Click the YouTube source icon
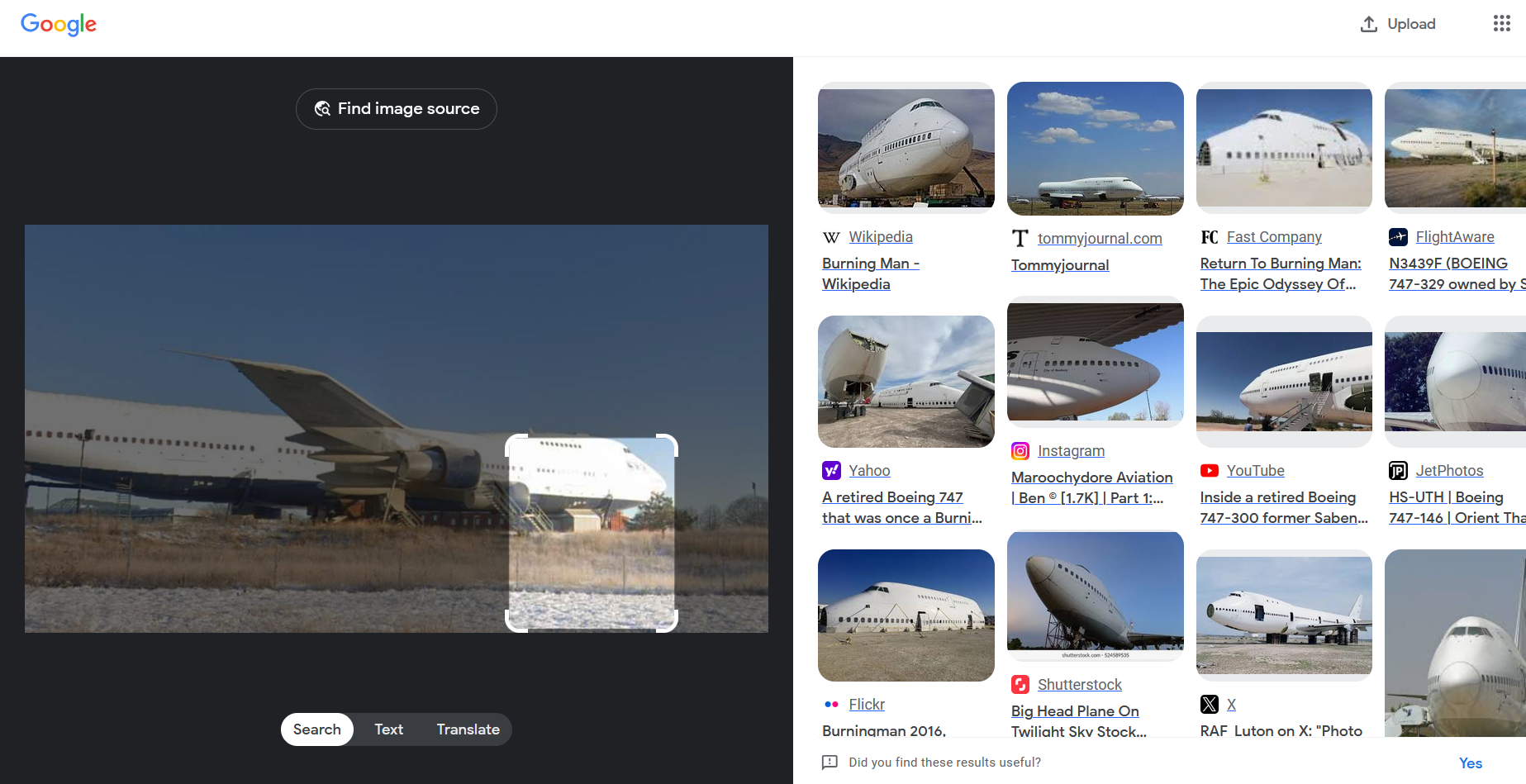This screenshot has height=784, width=1526. pos(1210,471)
